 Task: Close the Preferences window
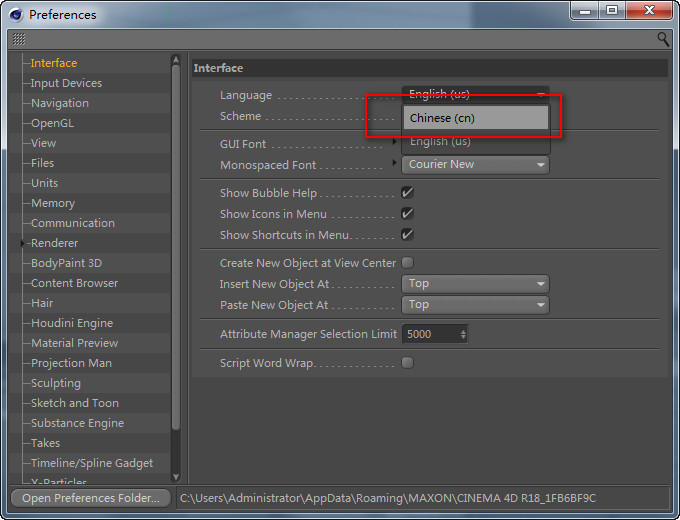click(x=649, y=10)
